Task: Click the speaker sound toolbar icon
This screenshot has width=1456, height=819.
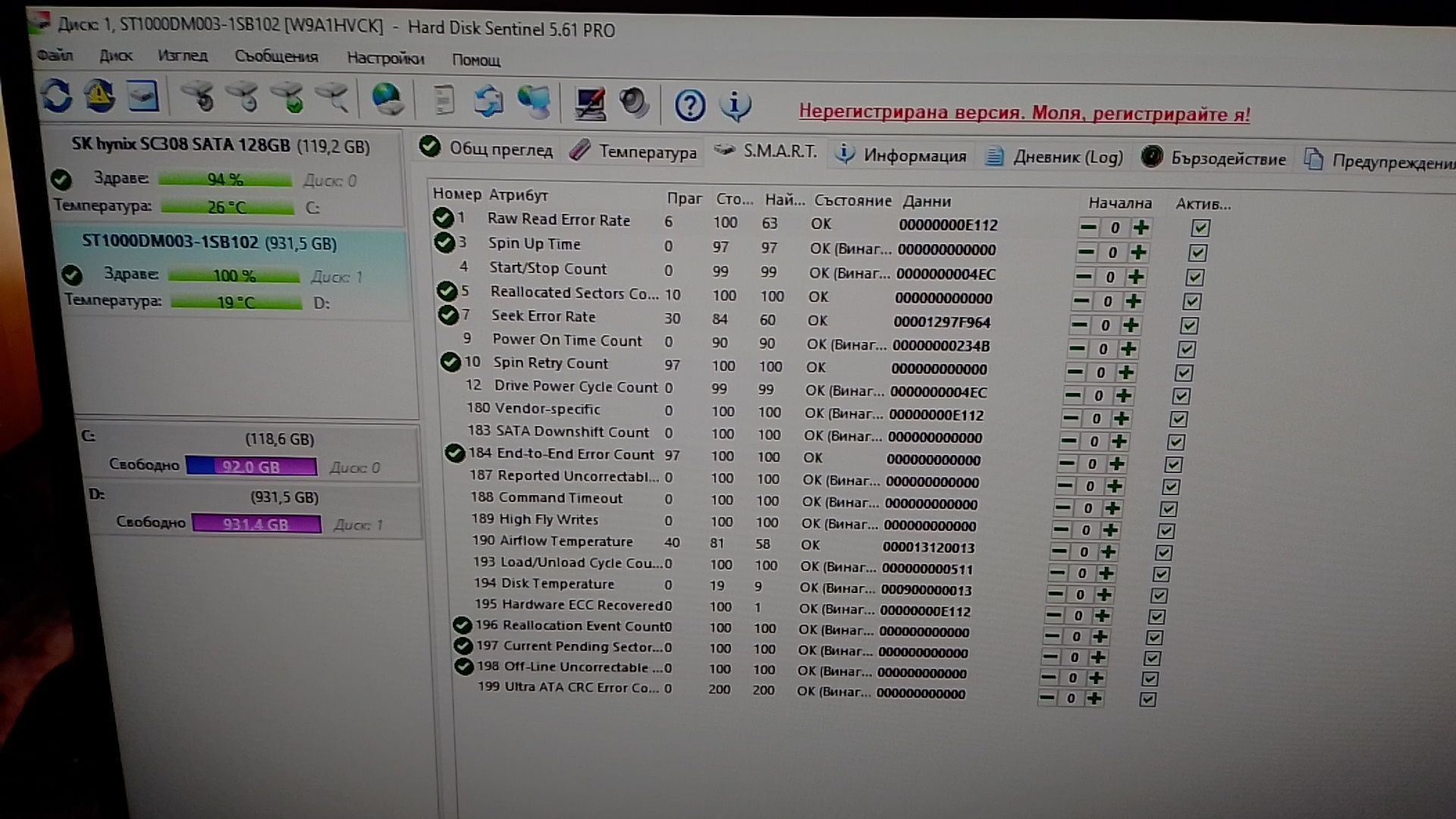Action: [634, 103]
